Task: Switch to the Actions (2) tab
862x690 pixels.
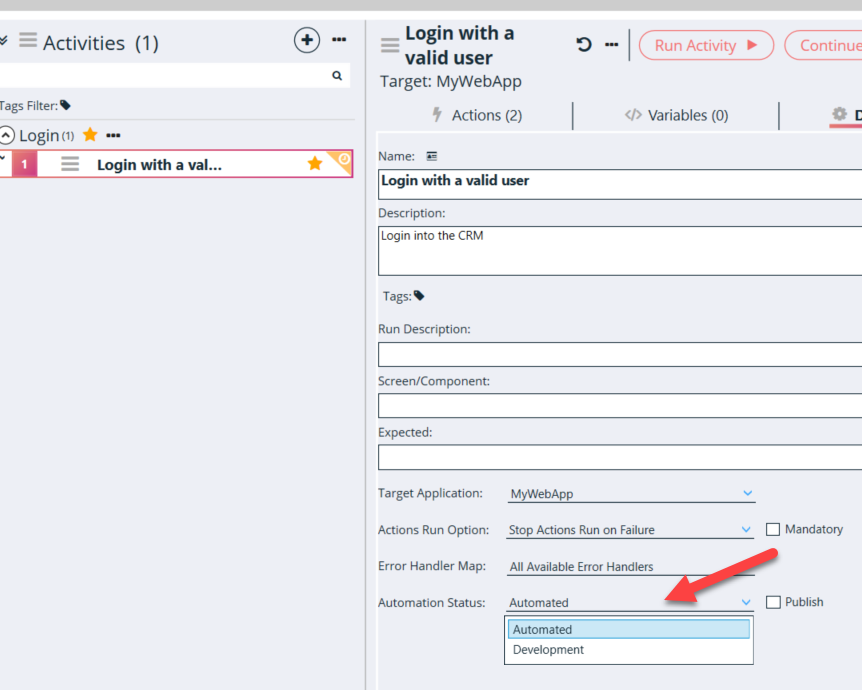Action: [476, 116]
